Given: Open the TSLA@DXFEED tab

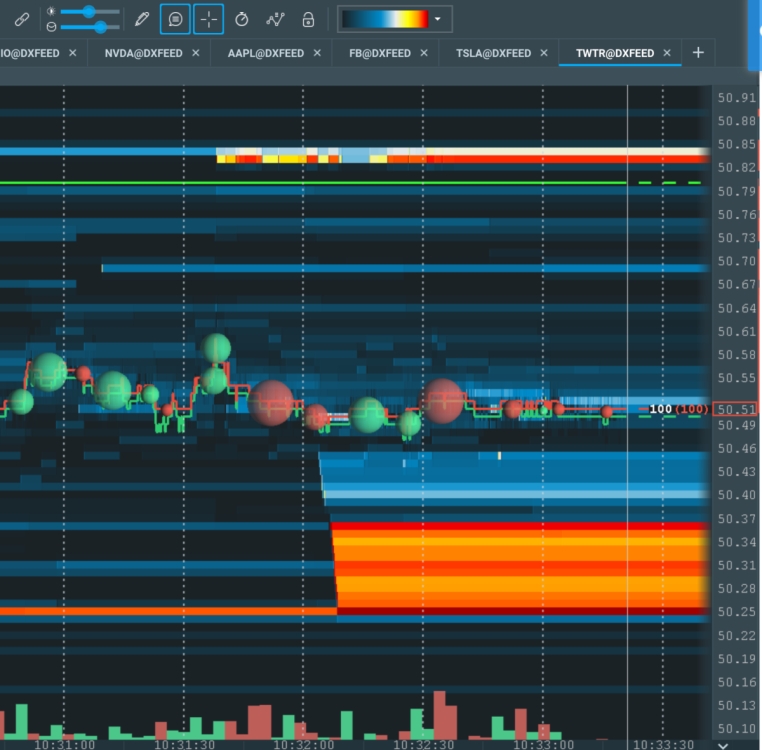Looking at the screenshot, I should (493, 53).
